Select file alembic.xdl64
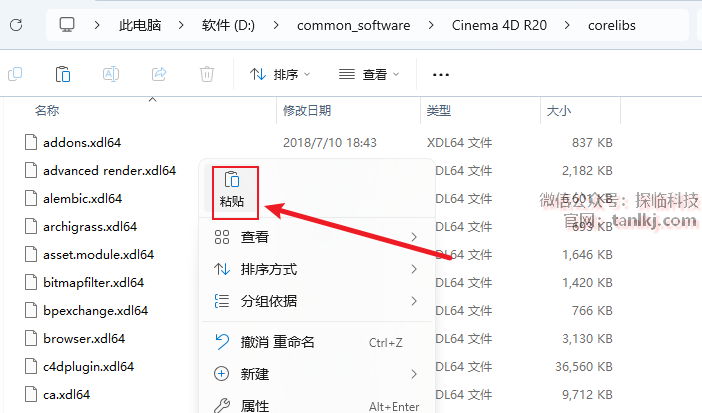This screenshot has width=702, height=413. tap(82, 198)
